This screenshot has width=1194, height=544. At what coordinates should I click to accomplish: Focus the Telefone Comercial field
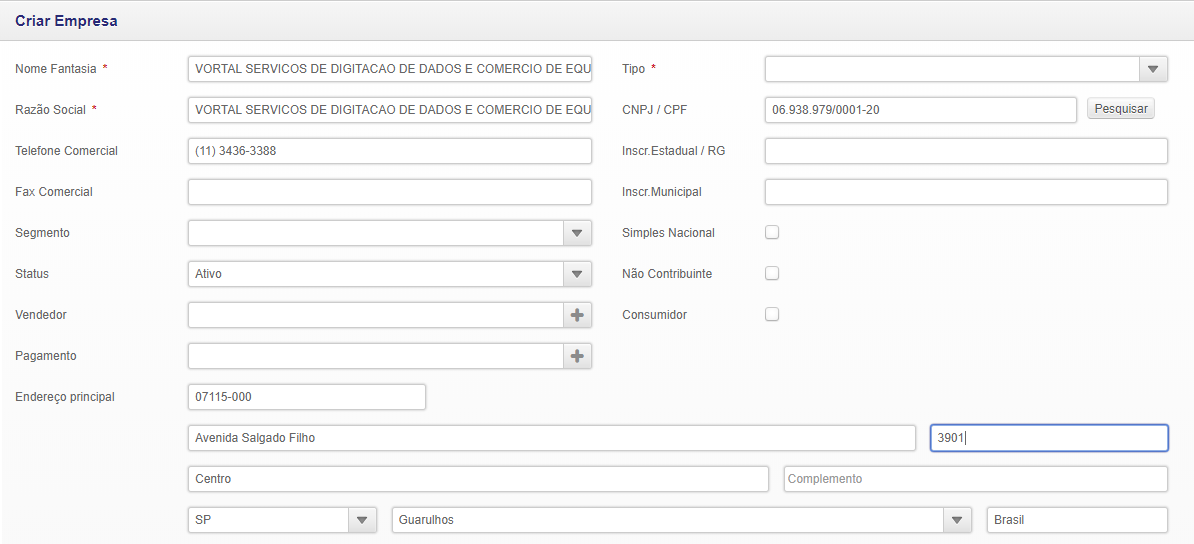389,151
